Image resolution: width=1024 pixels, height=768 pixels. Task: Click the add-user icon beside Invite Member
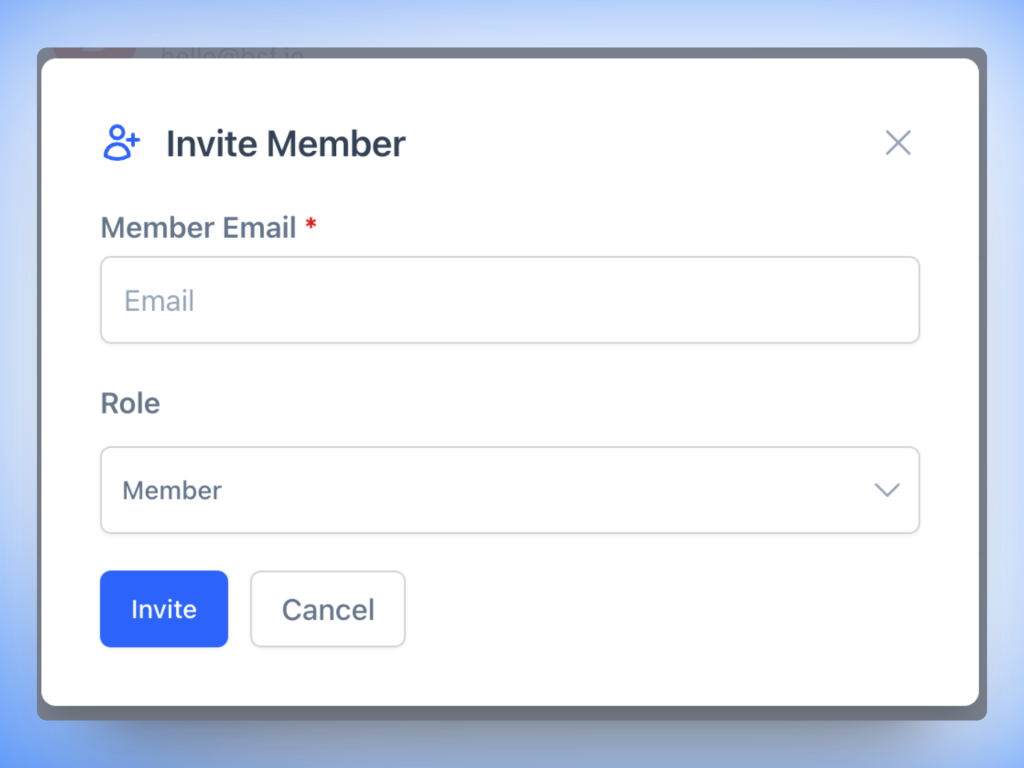122,143
